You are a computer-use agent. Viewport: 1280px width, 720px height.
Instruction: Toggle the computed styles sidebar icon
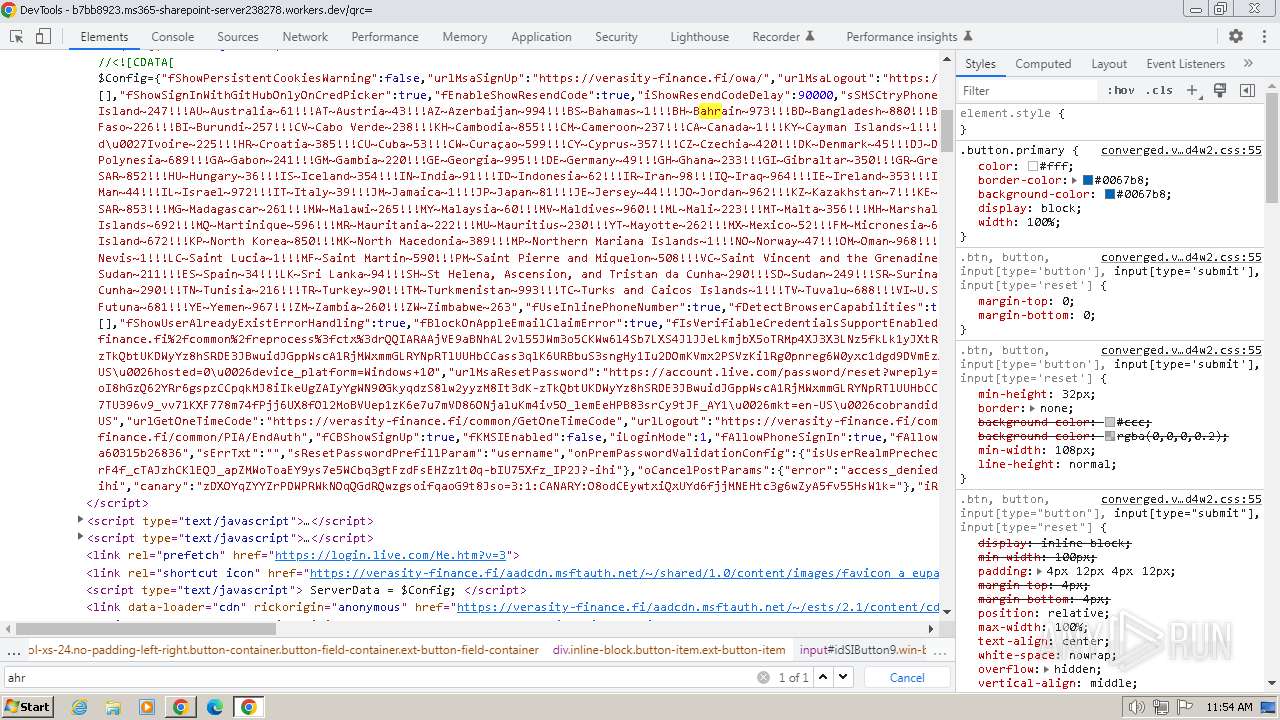[1247, 90]
